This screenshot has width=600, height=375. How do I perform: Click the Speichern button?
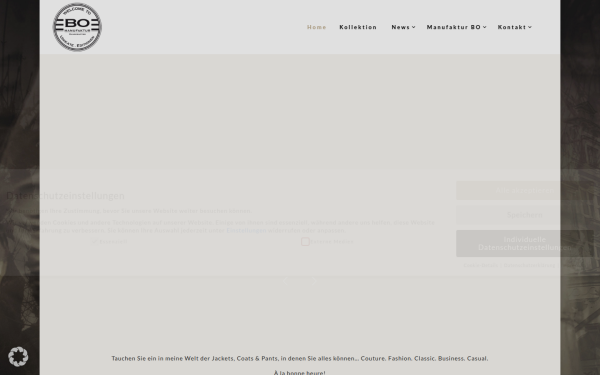(525, 215)
